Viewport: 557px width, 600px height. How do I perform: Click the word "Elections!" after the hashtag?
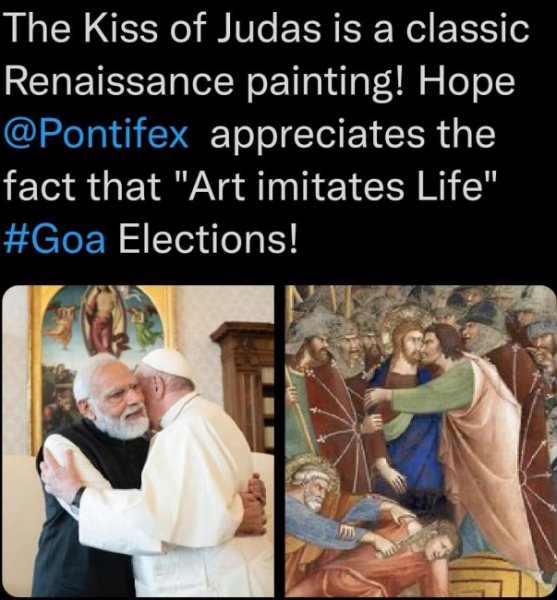point(208,240)
